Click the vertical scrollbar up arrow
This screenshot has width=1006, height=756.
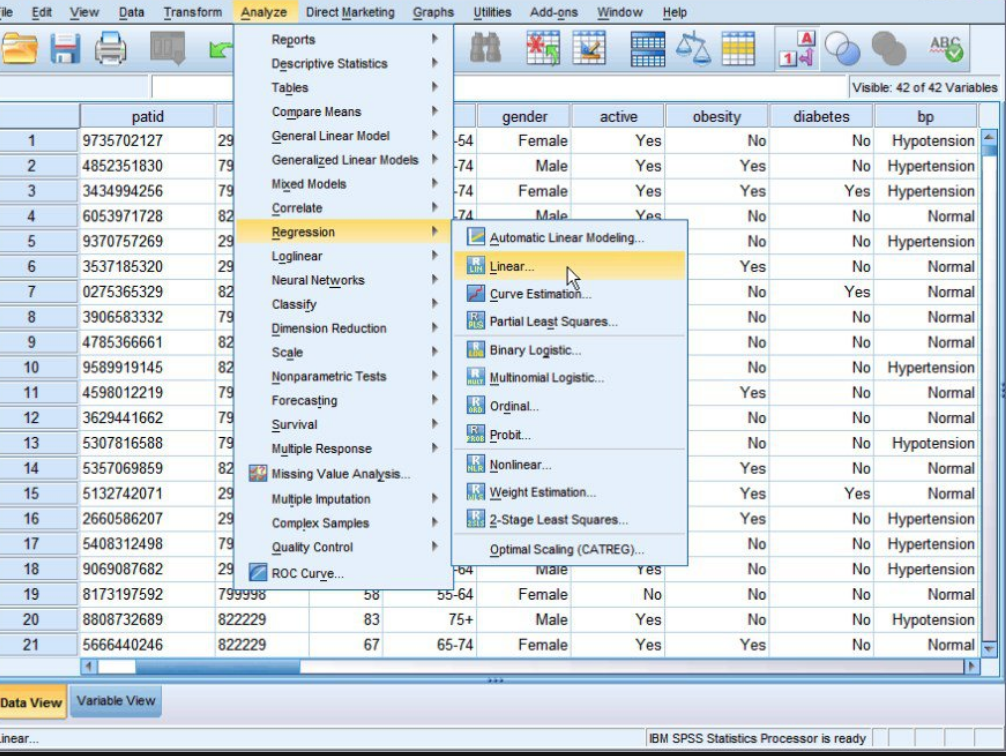(x=989, y=137)
